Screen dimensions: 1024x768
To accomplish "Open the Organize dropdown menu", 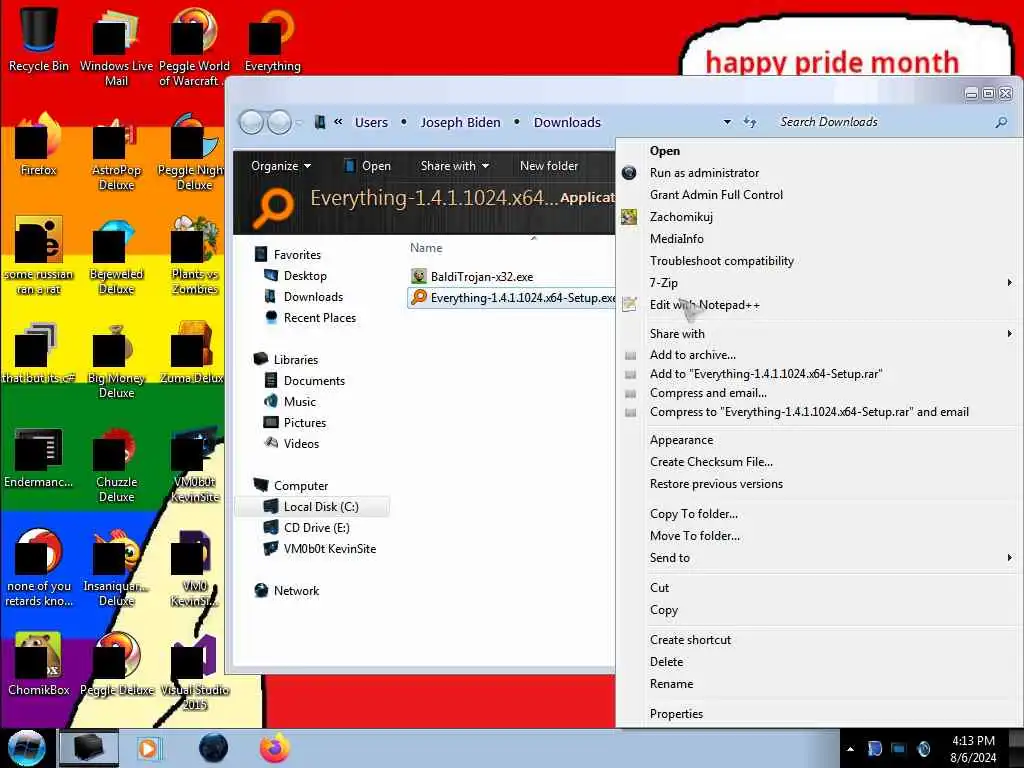I will click(281, 166).
